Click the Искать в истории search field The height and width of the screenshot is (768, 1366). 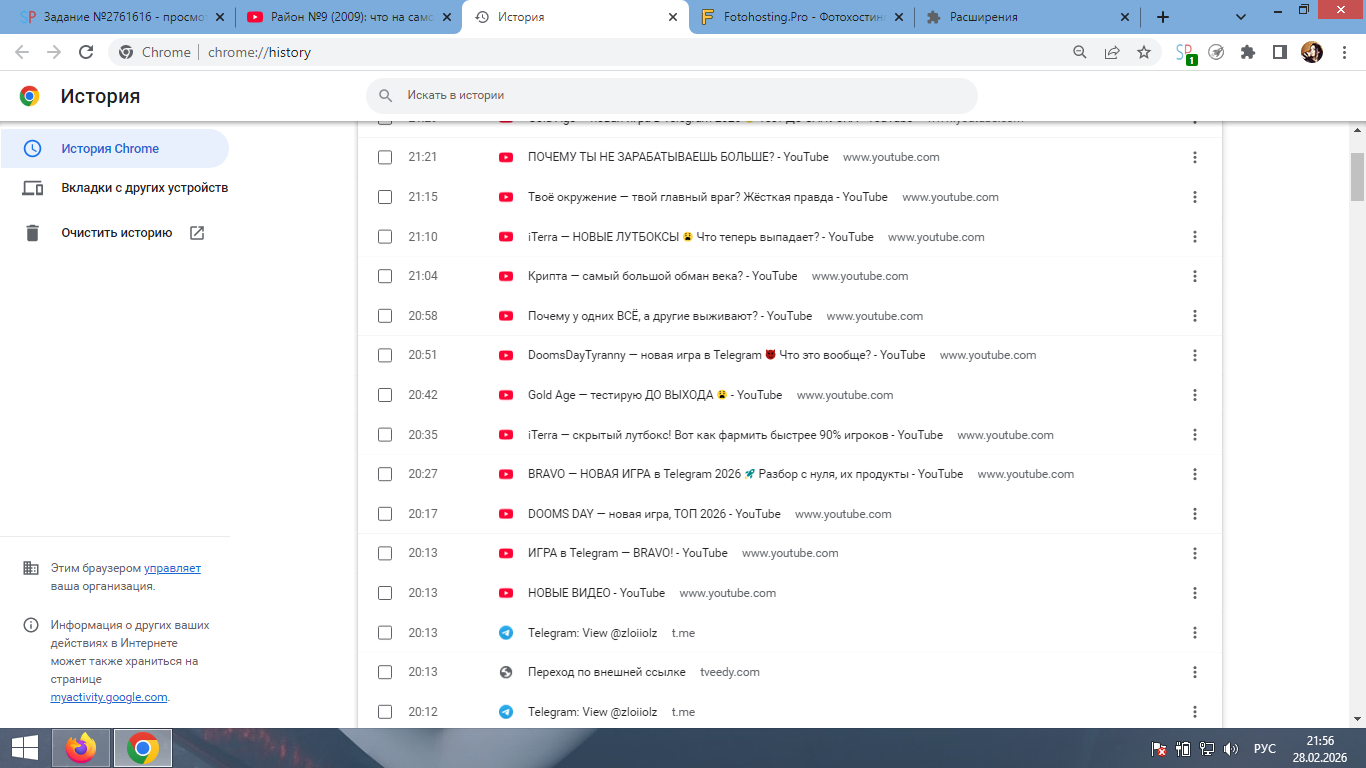click(x=671, y=95)
